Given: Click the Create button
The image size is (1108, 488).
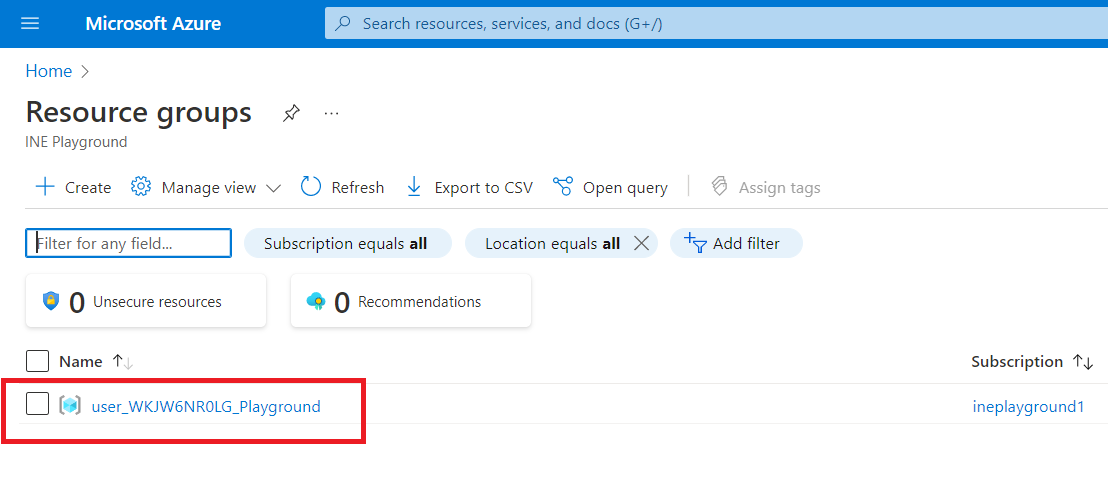Looking at the screenshot, I should [73, 187].
